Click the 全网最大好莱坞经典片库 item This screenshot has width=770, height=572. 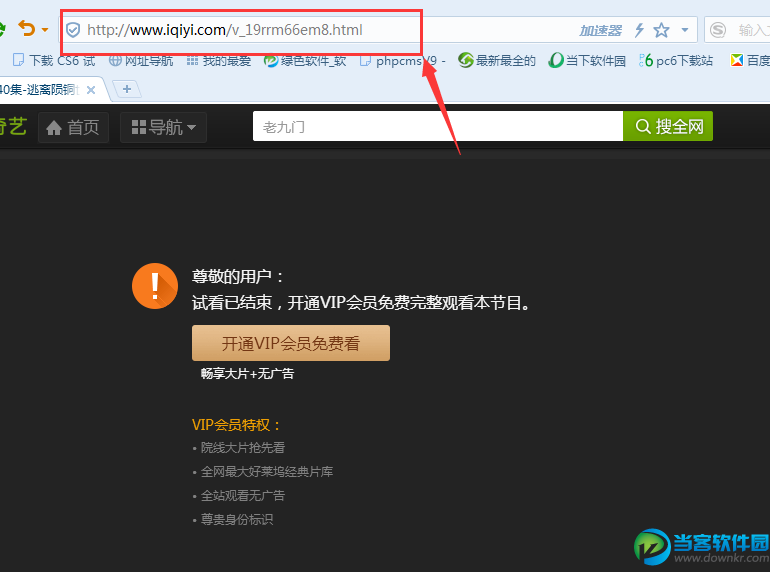267,471
